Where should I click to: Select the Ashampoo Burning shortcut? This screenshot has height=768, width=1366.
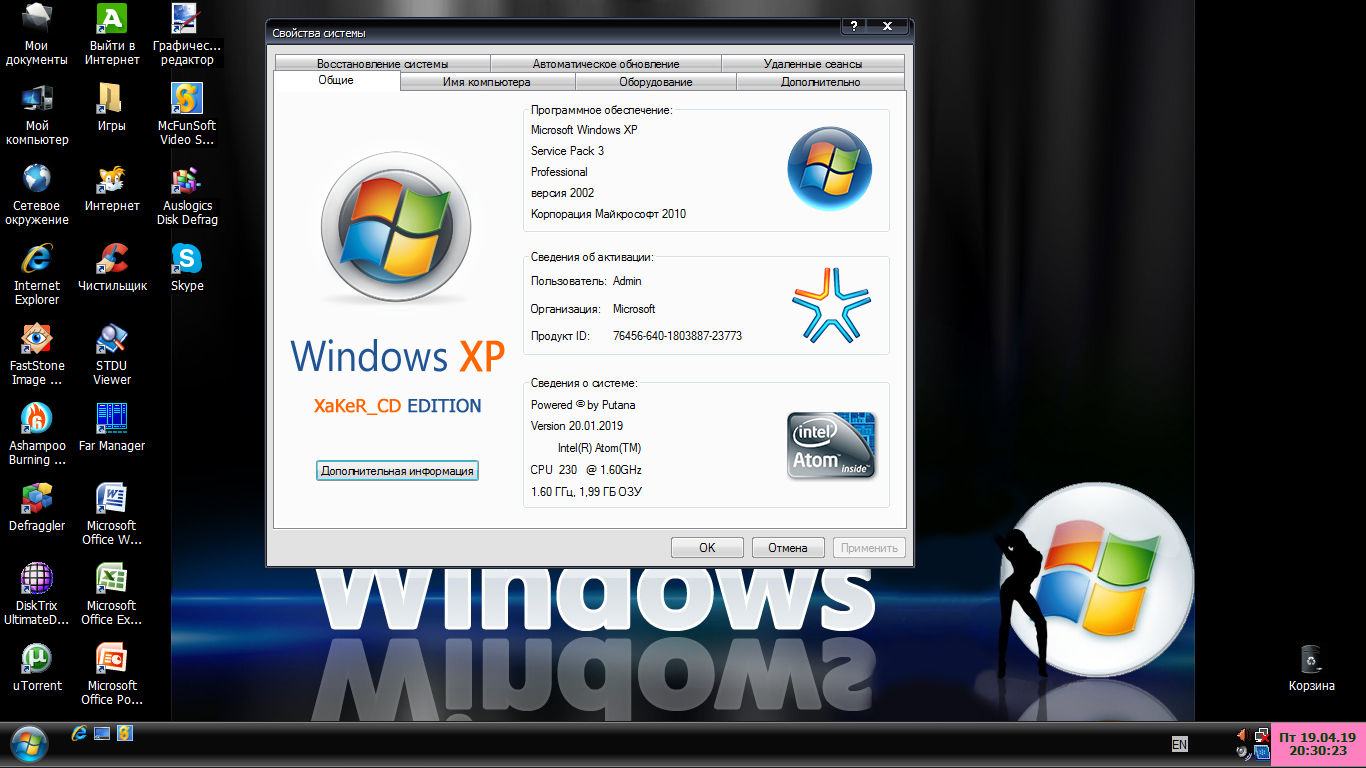[x=37, y=435]
